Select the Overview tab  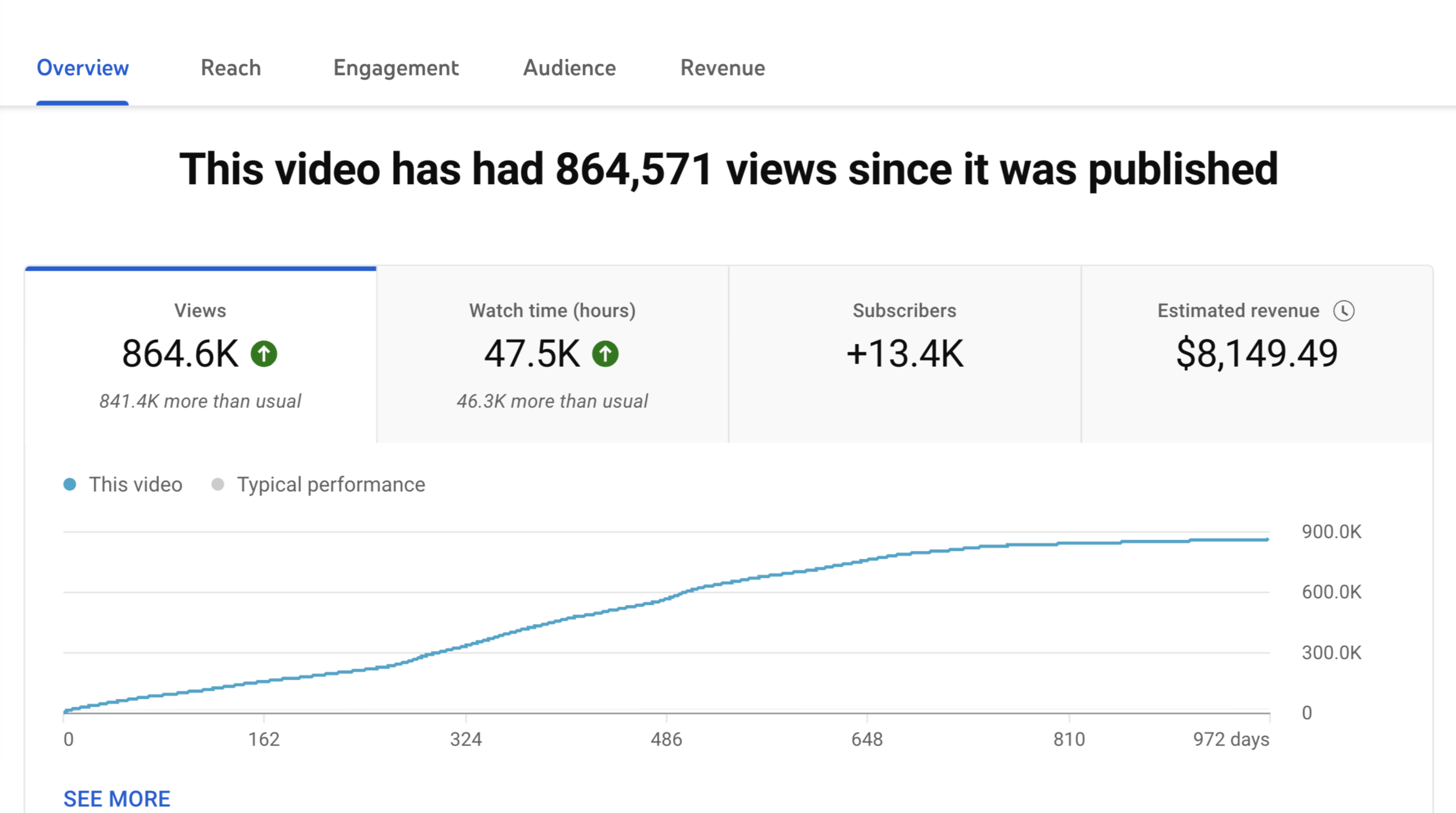83,68
